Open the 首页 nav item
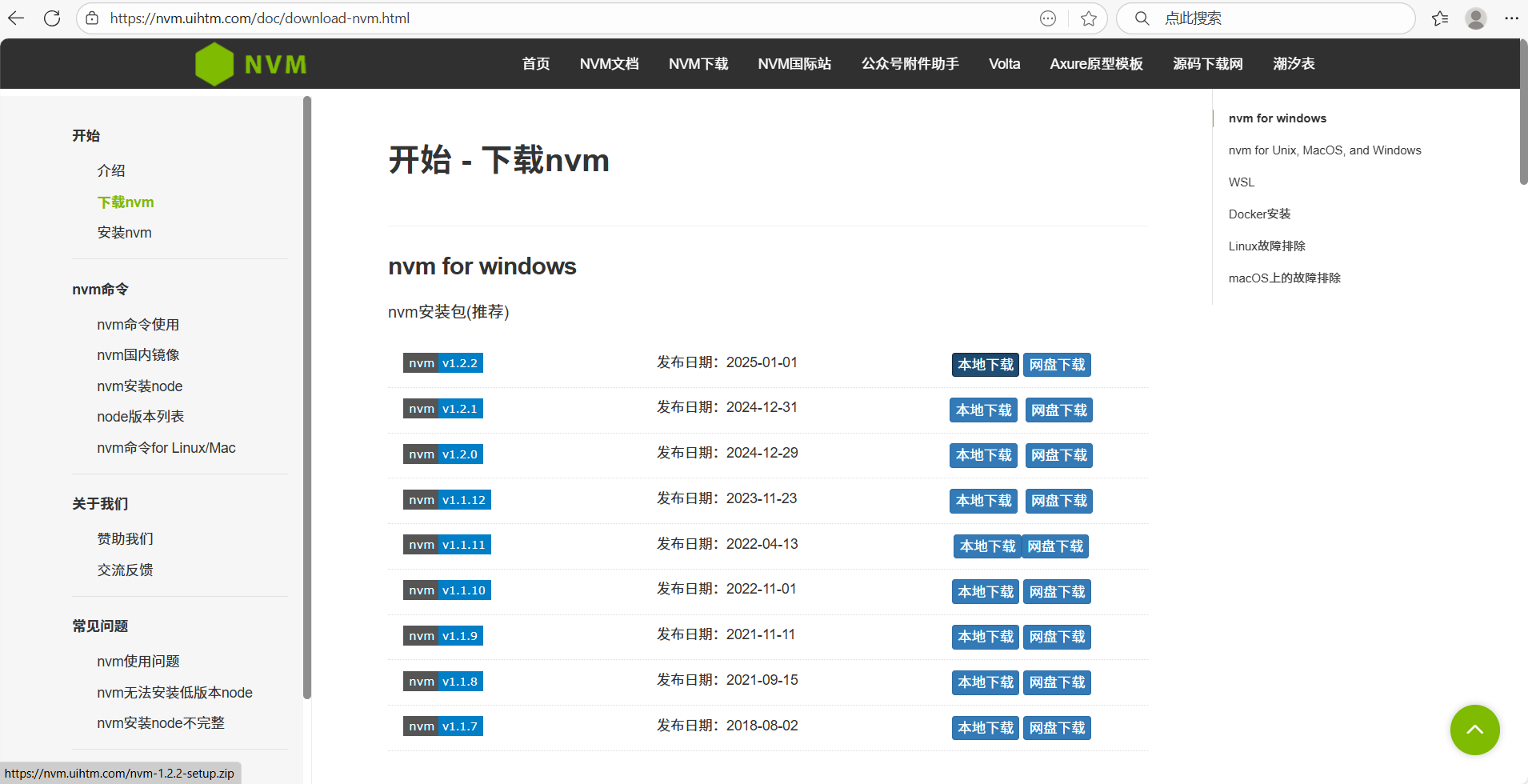The height and width of the screenshot is (784, 1528). pos(536,64)
